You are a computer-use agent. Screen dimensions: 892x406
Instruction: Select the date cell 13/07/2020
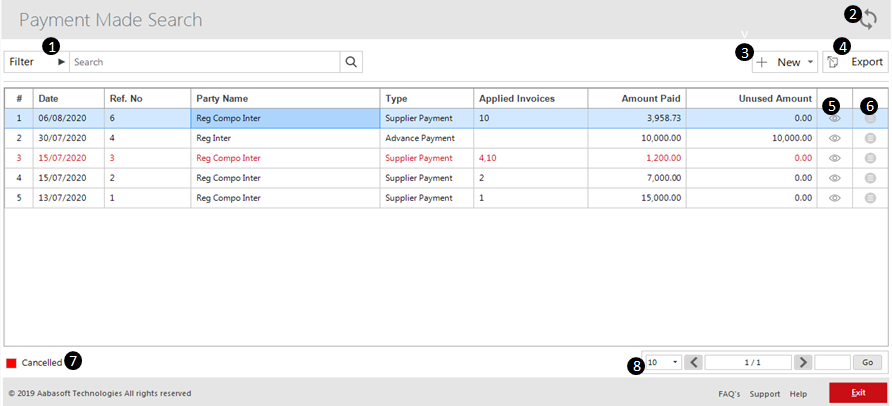pos(69,198)
